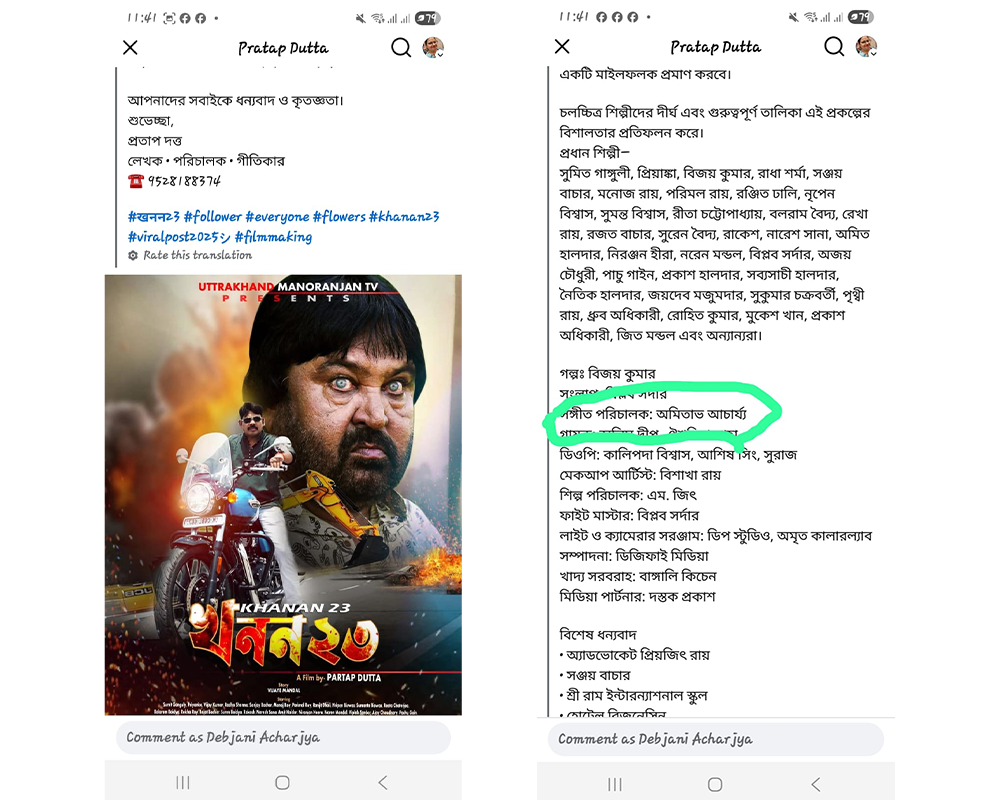Screen dimensions: 1000x800
Task: Tap right Comment as Debjani Acharjya field
Action: click(716, 739)
